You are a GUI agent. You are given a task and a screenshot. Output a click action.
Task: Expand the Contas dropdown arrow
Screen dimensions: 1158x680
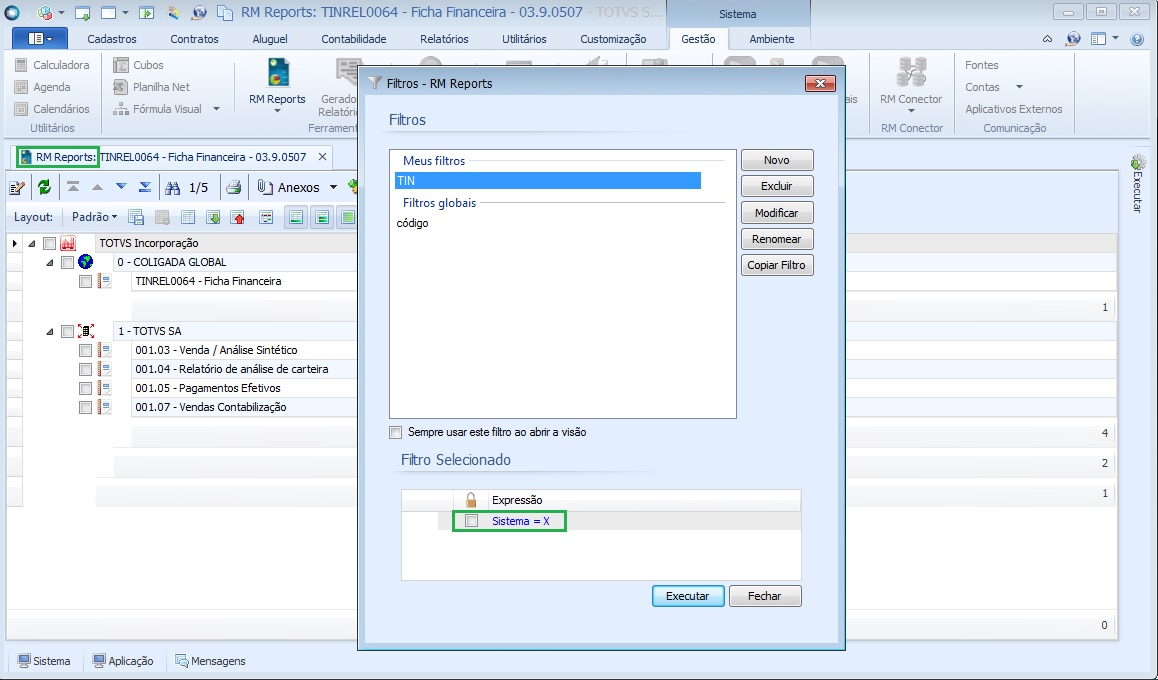point(1019,87)
